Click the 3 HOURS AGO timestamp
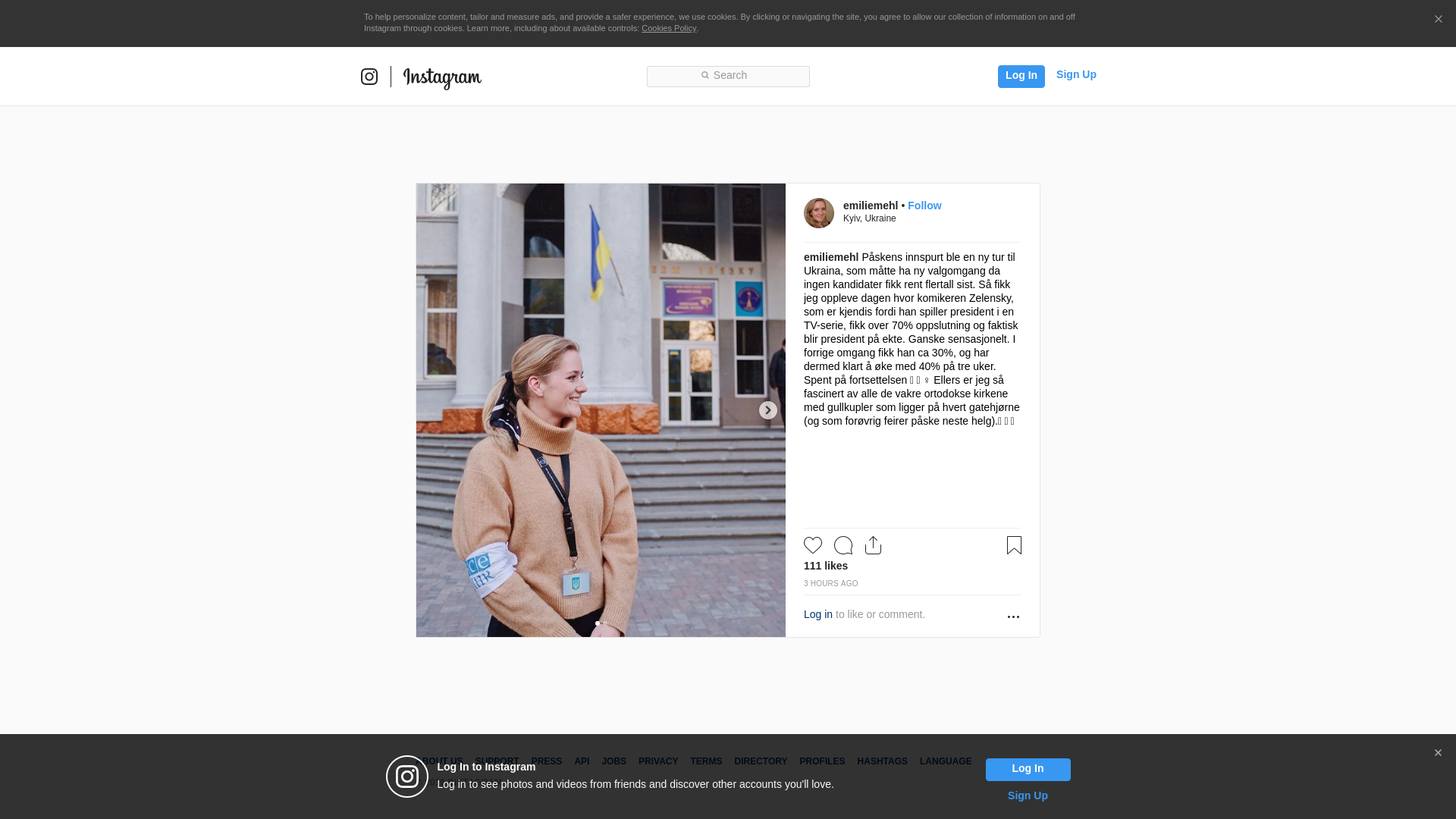The image size is (1456, 819). [831, 584]
